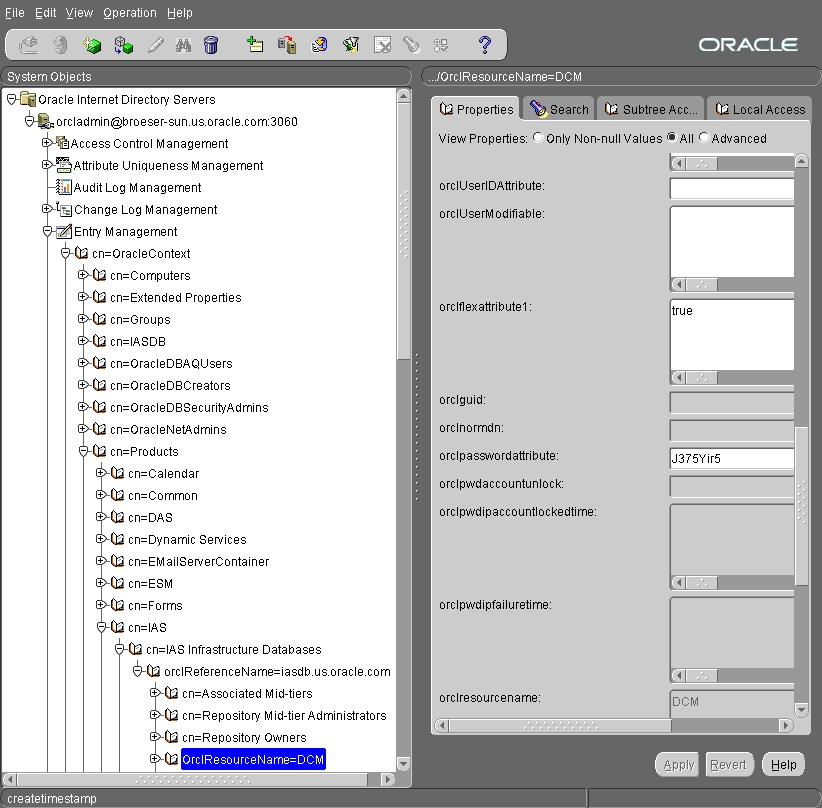Click the funnel filter toolbar icon

coord(351,45)
